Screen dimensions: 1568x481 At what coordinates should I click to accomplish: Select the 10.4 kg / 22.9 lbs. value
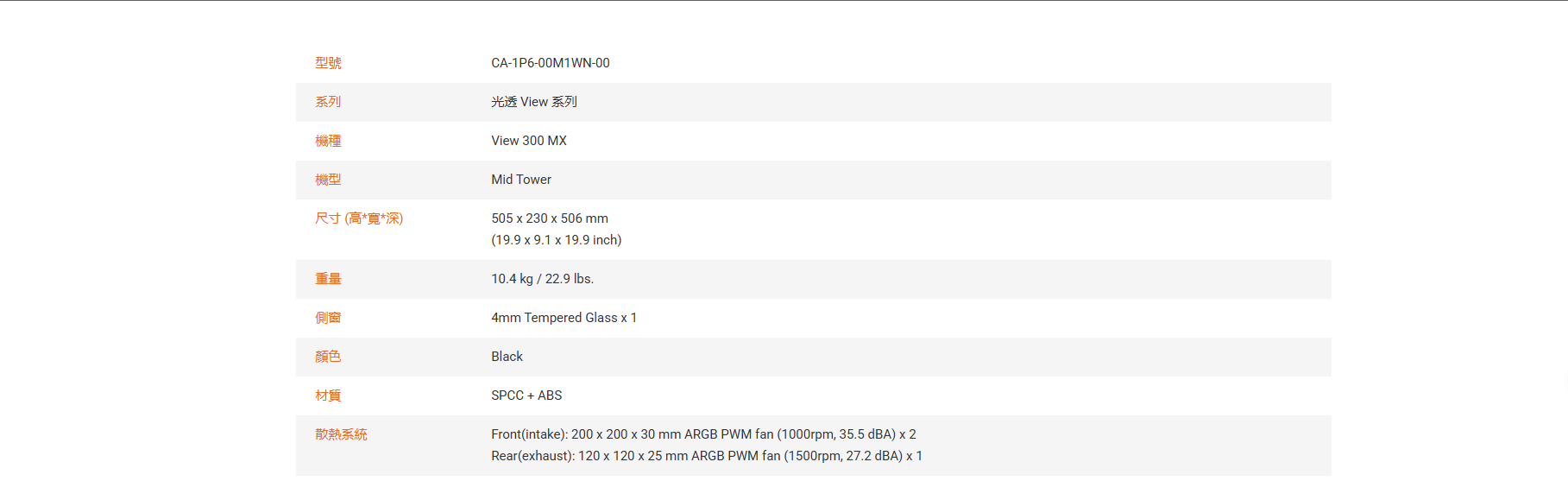coord(542,279)
